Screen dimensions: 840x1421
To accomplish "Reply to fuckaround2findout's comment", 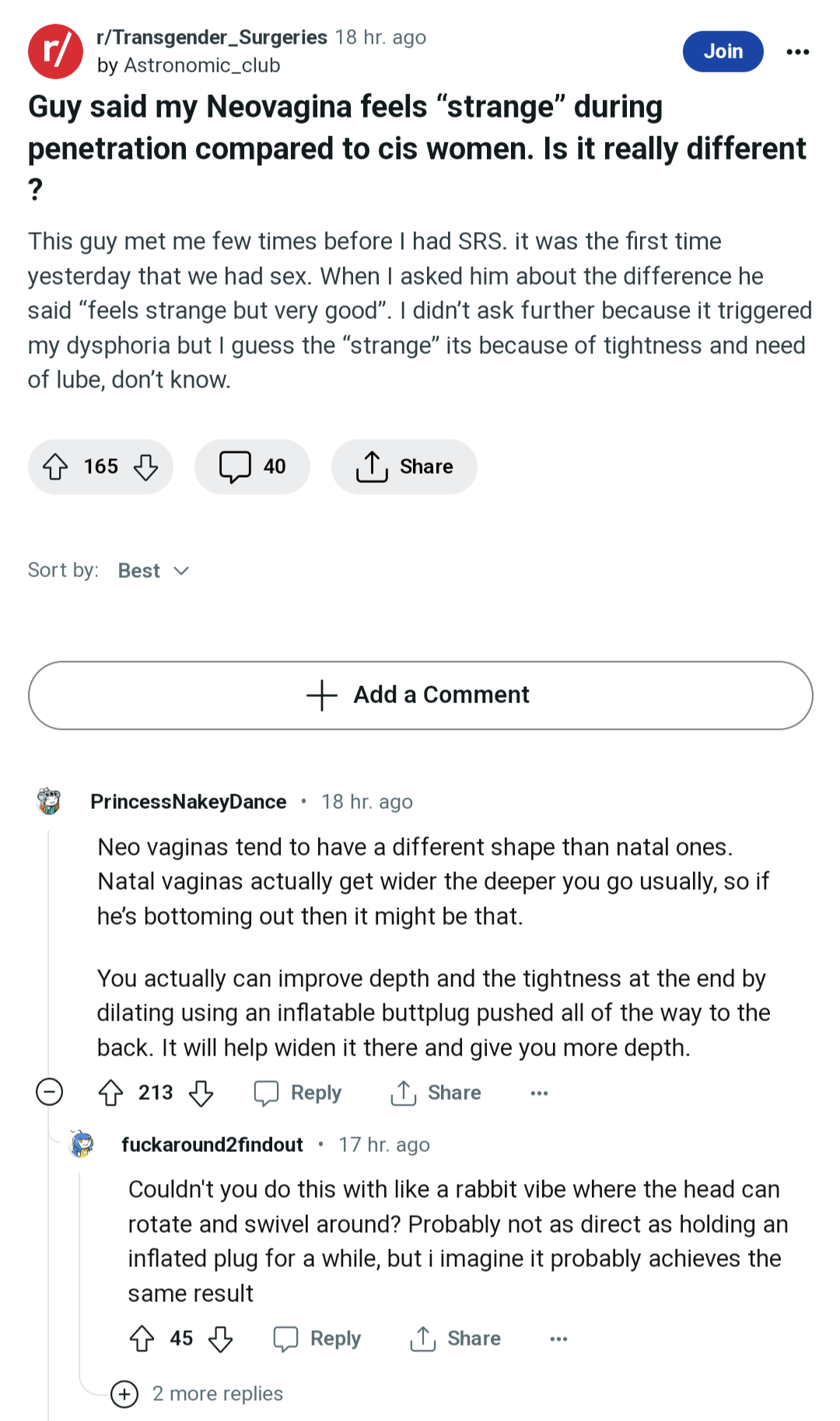I will click(317, 1339).
